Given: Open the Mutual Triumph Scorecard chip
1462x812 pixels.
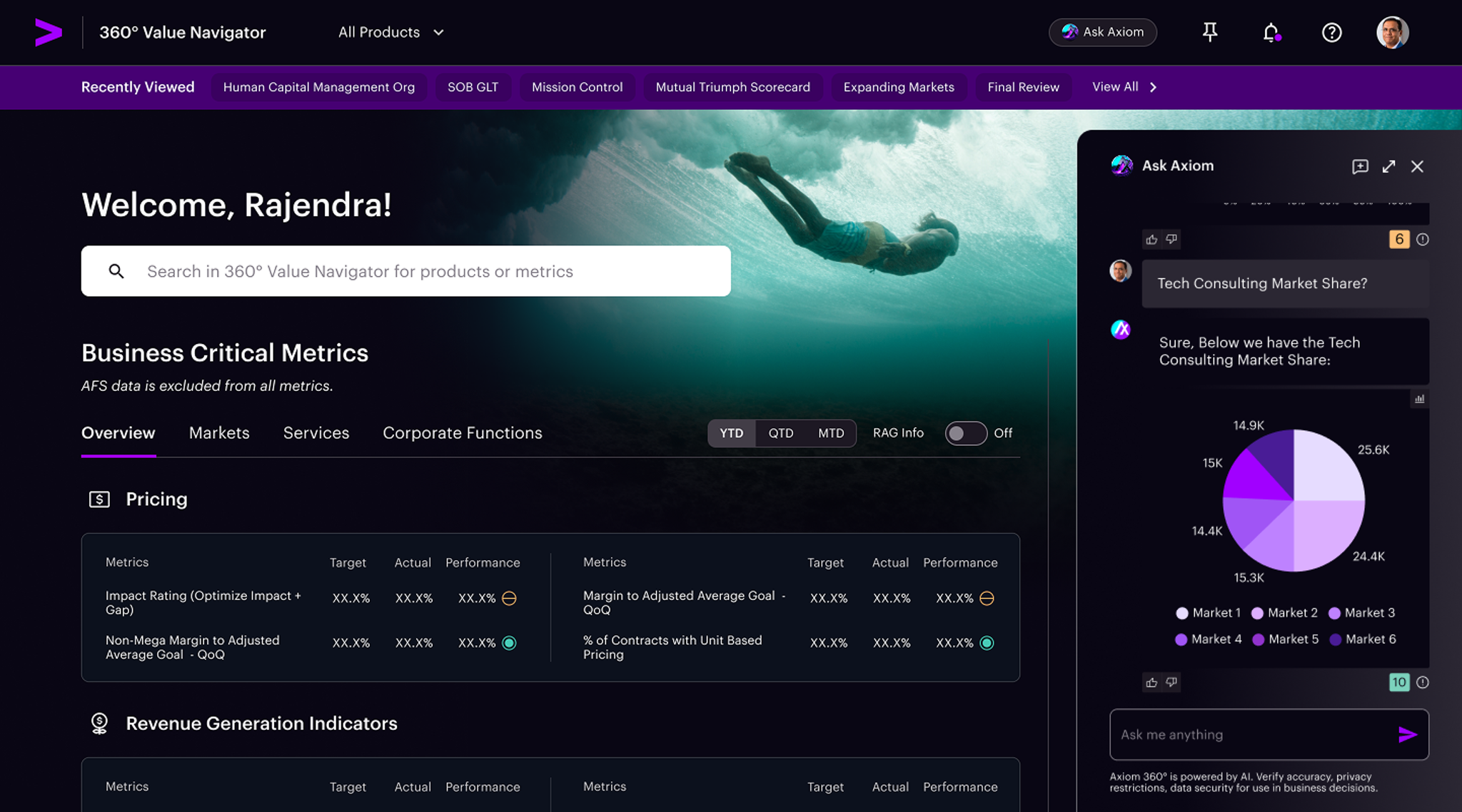Looking at the screenshot, I should pos(733,87).
